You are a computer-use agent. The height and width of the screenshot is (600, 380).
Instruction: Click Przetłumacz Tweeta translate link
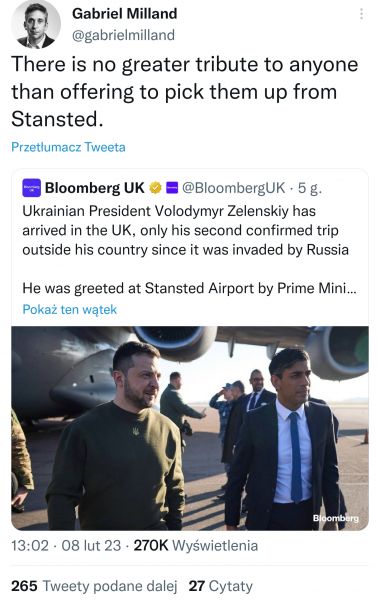(x=68, y=147)
